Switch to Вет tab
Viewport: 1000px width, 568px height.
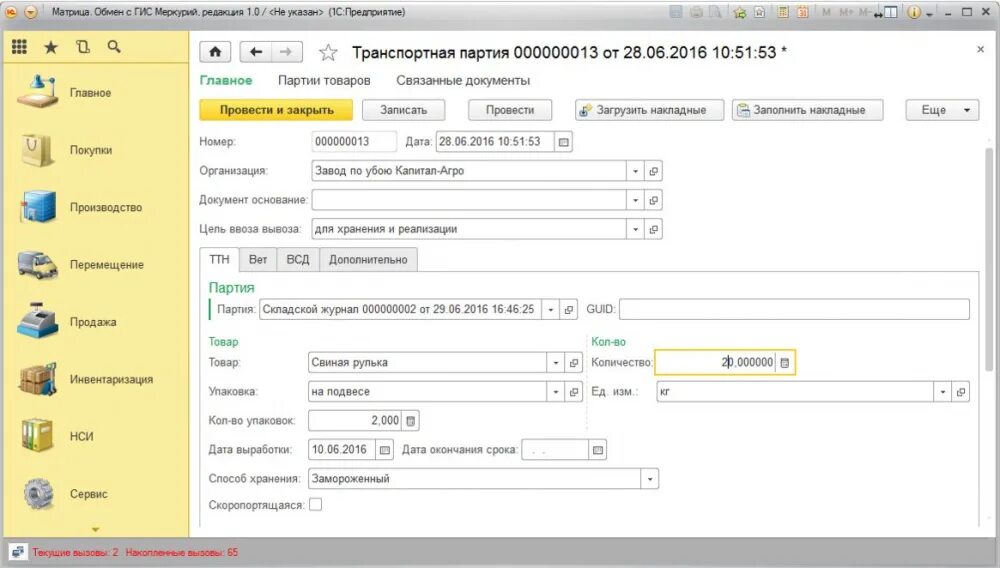point(258,259)
